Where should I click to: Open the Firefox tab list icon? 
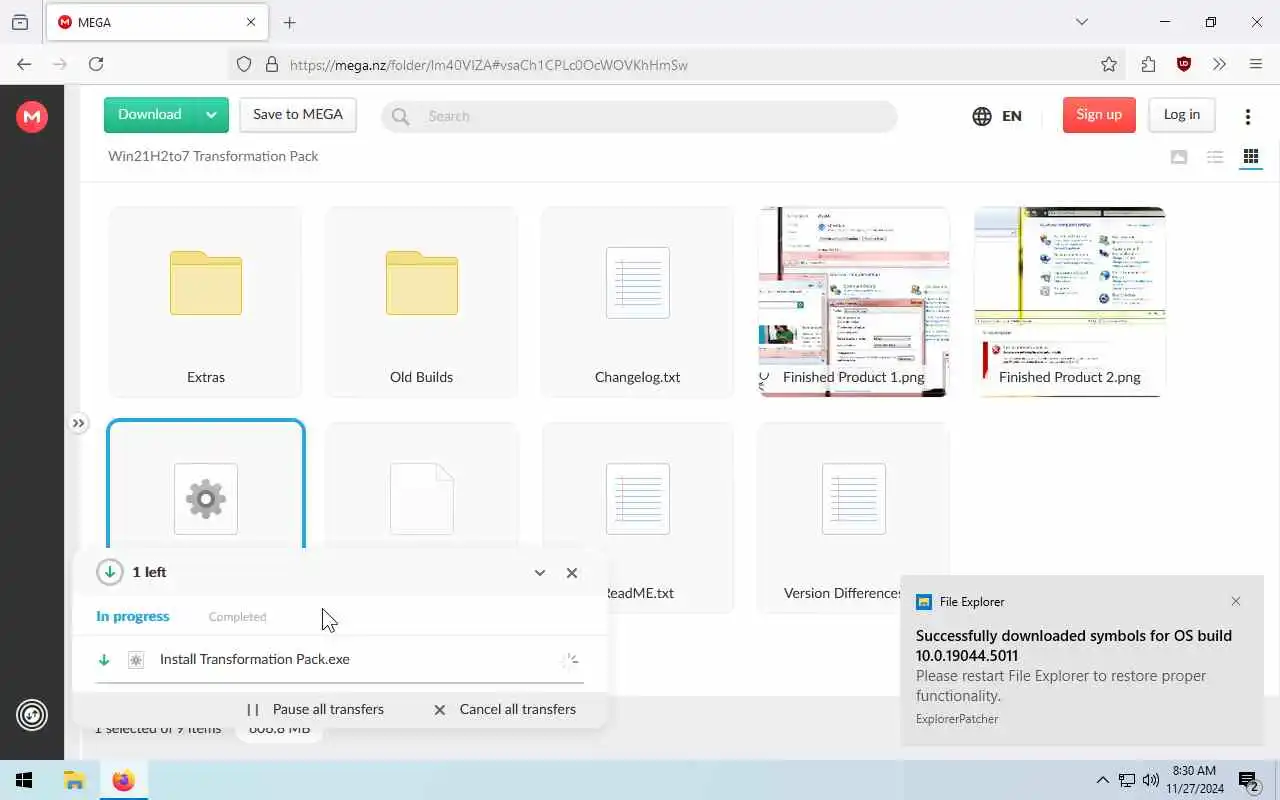click(x=20, y=22)
